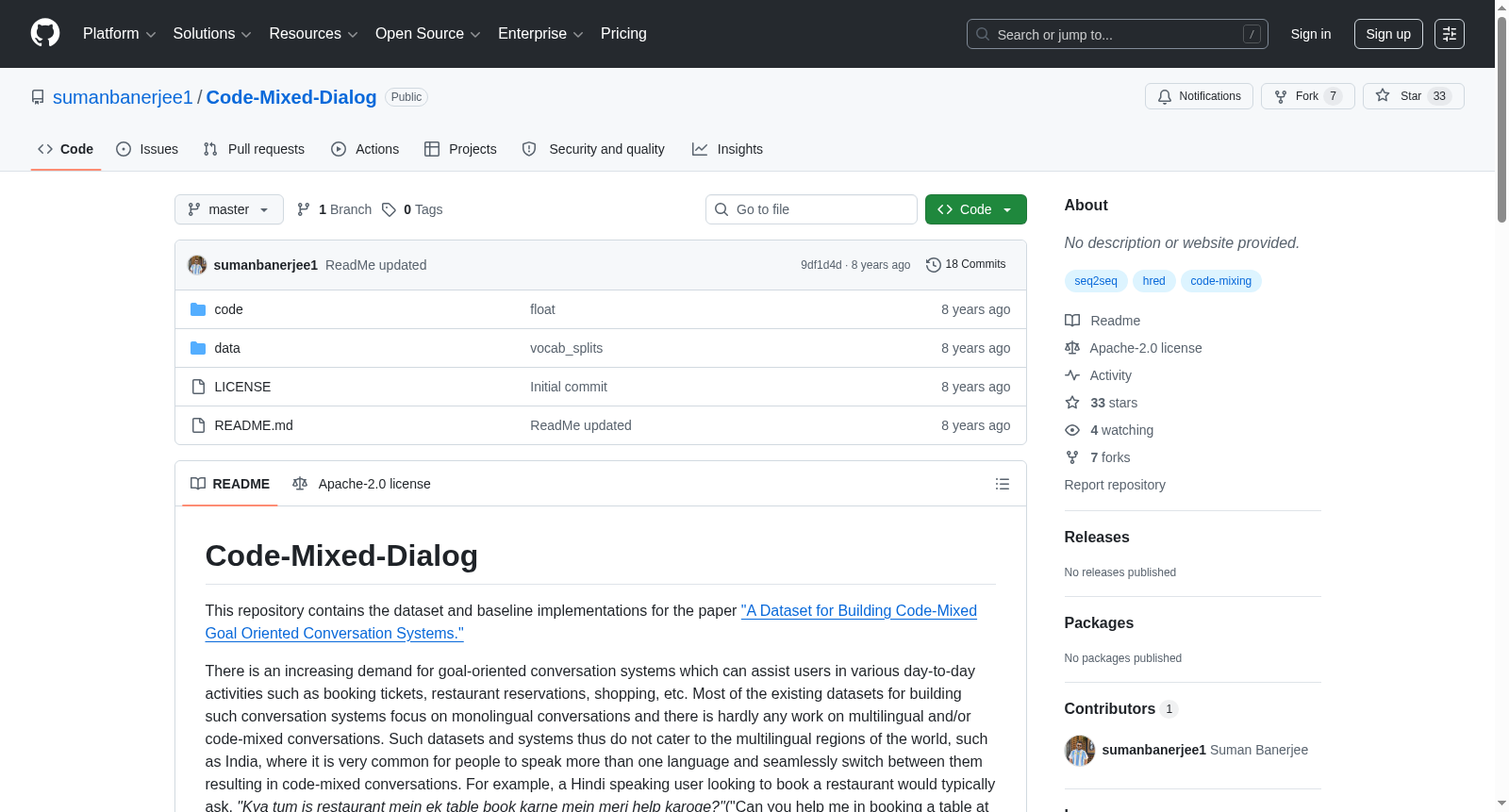Click Suman Banerjee's contributor avatar
This screenshot has height=812, width=1509.
coord(1080,751)
